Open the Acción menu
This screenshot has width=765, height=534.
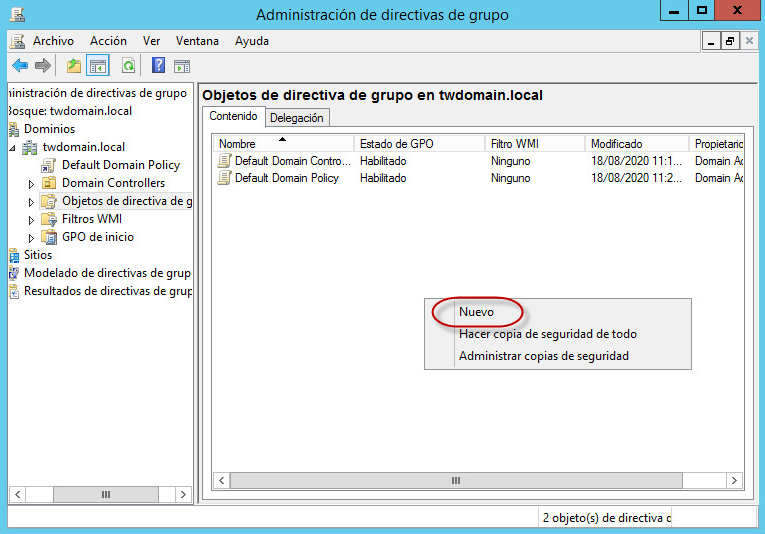pyautogui.click(x=108, y=41)
